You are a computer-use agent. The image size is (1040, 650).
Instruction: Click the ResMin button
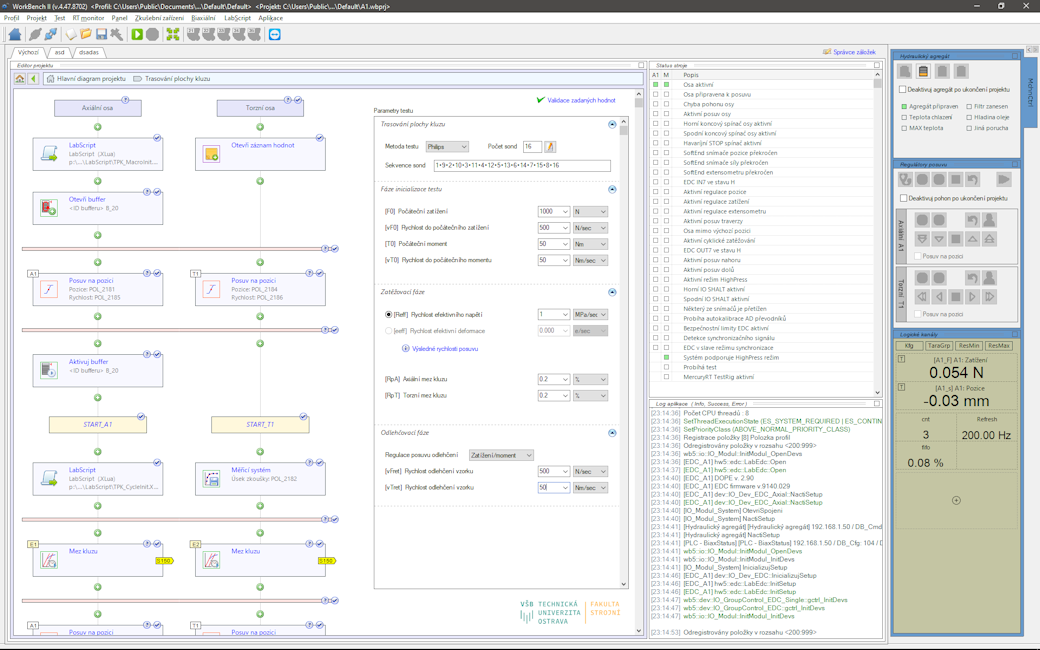[969, 346]
